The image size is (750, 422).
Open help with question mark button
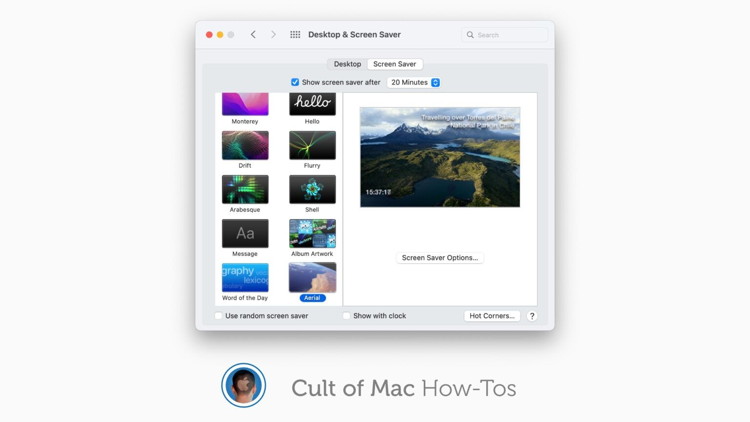coord(532,316)
